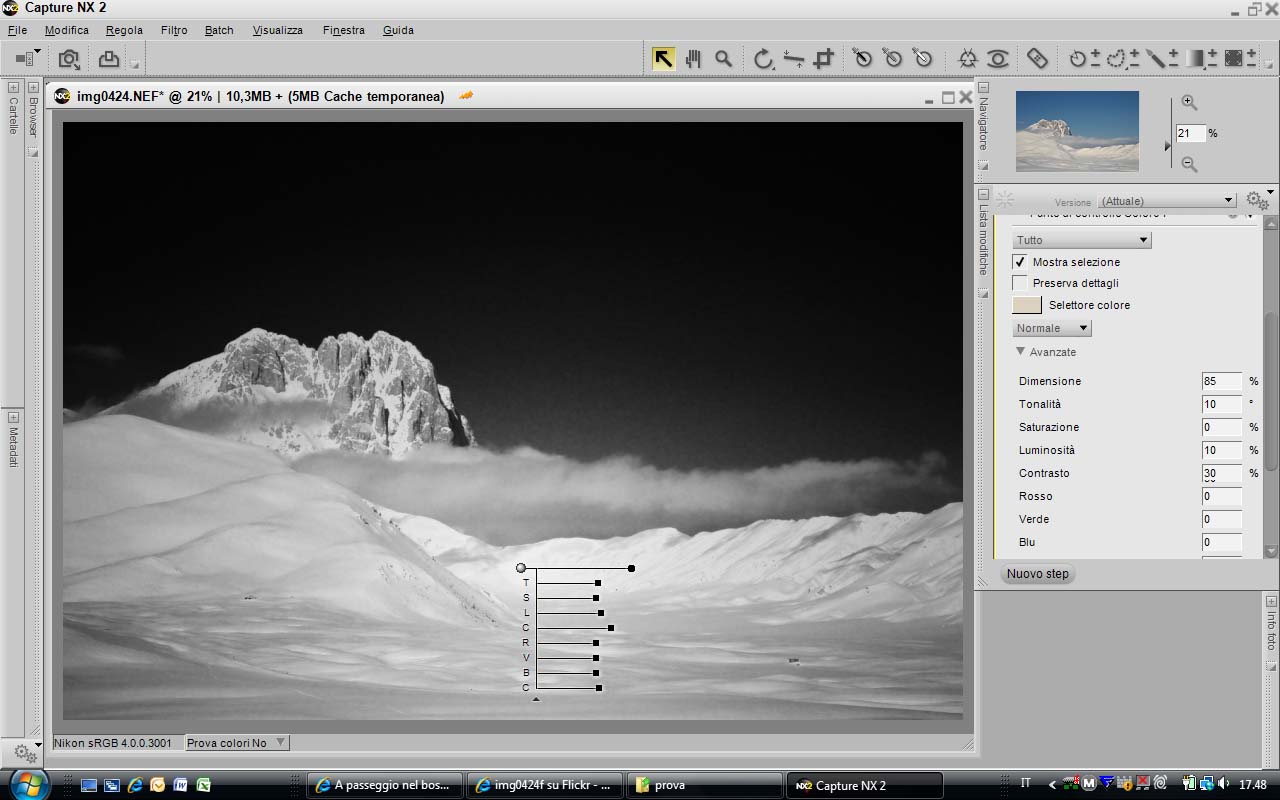Click the Nuovo step button

pos(1038,574)
